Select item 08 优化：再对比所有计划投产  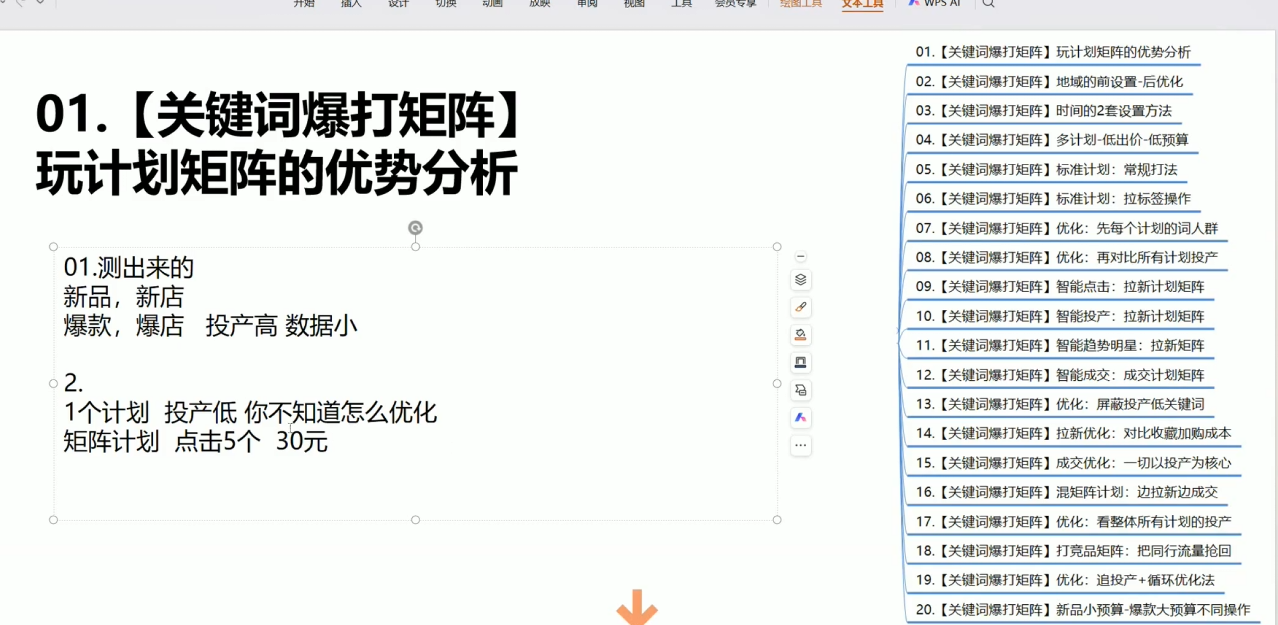[1066, 257]
